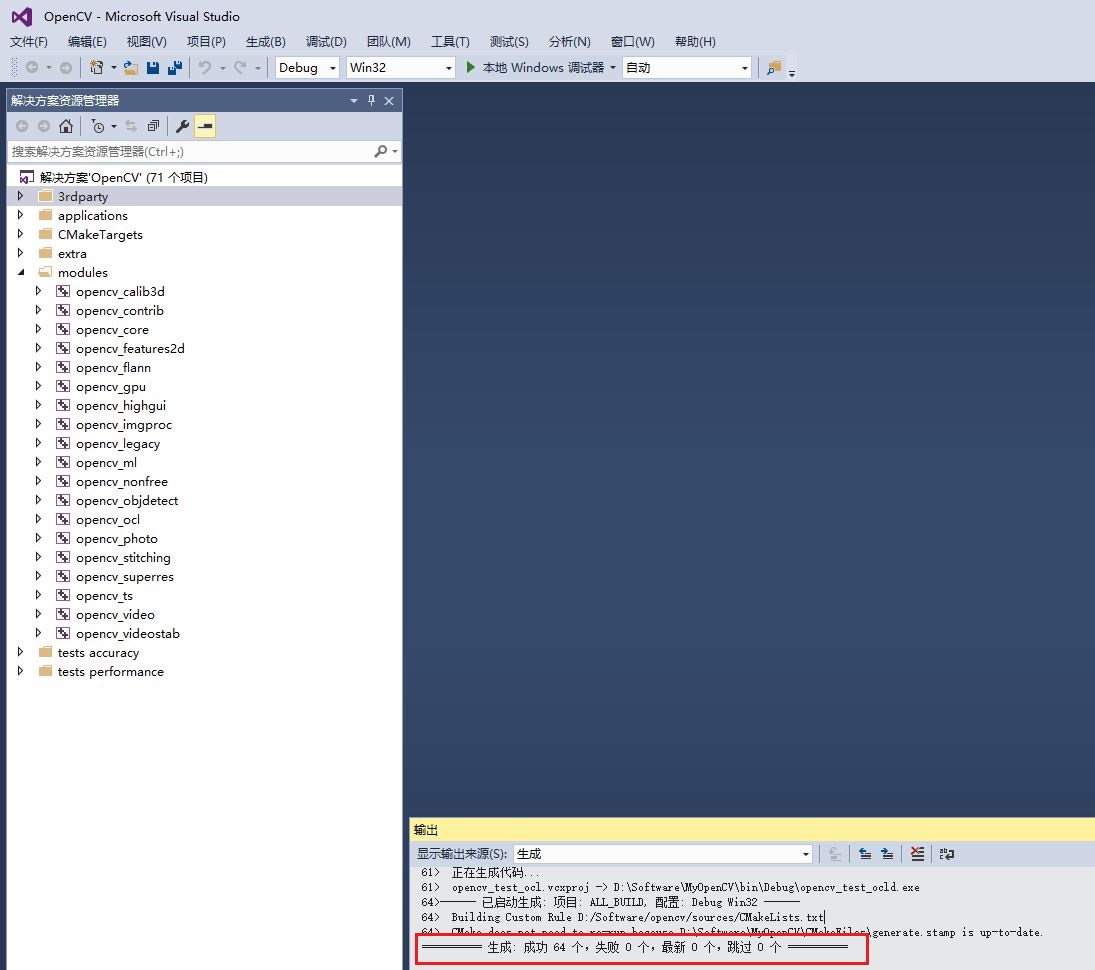Open the 调试(D) menu
The width and height of the screenshot is (1095, 970).
point(326,42)
